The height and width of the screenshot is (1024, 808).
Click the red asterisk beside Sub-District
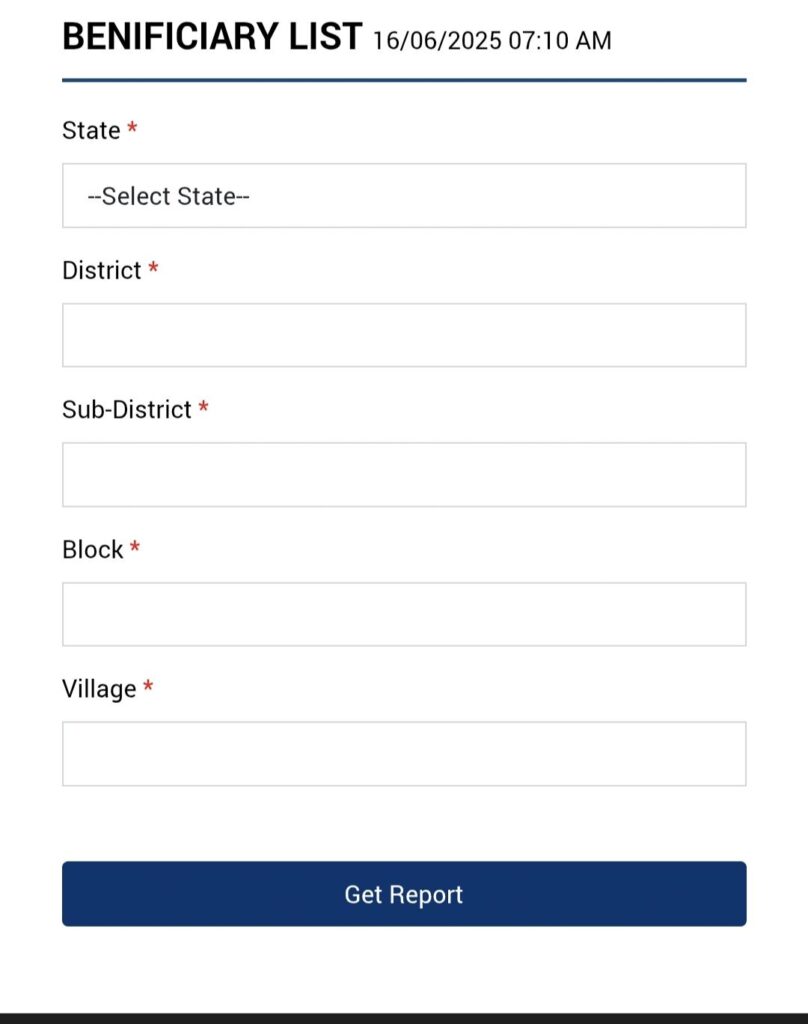(203, 407)
